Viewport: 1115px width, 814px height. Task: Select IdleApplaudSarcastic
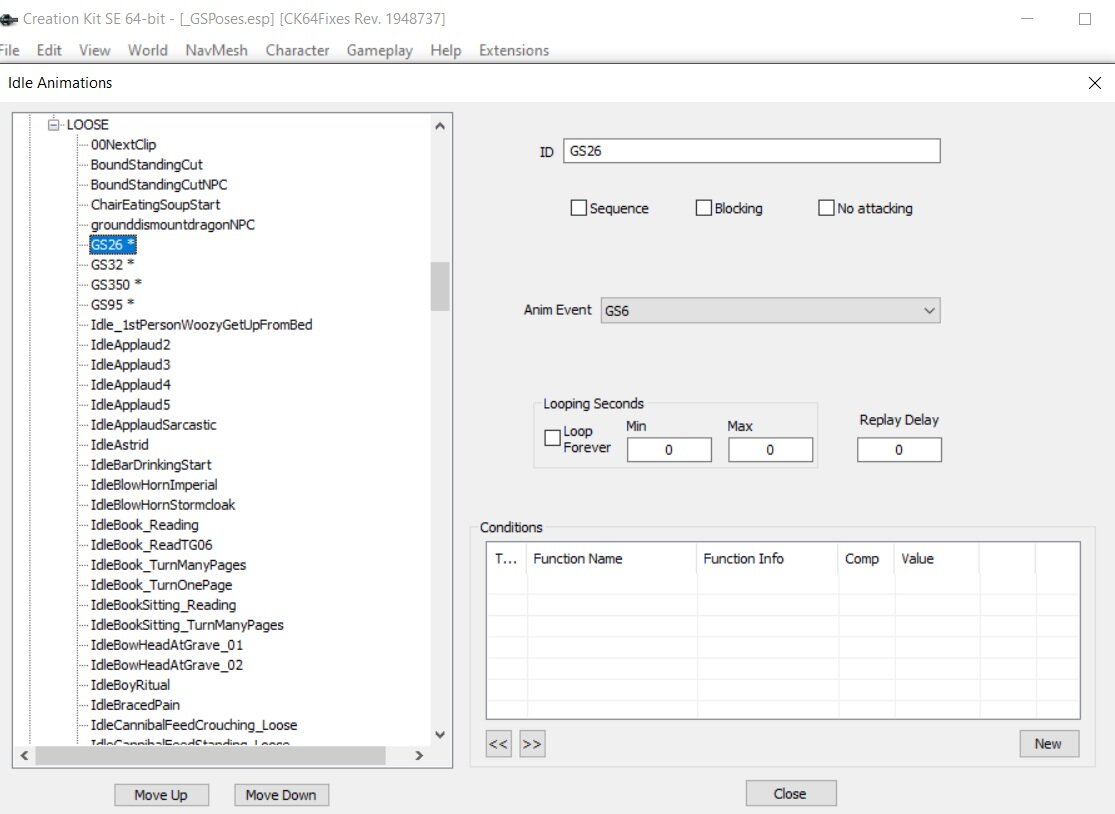(x=153, y=424)
